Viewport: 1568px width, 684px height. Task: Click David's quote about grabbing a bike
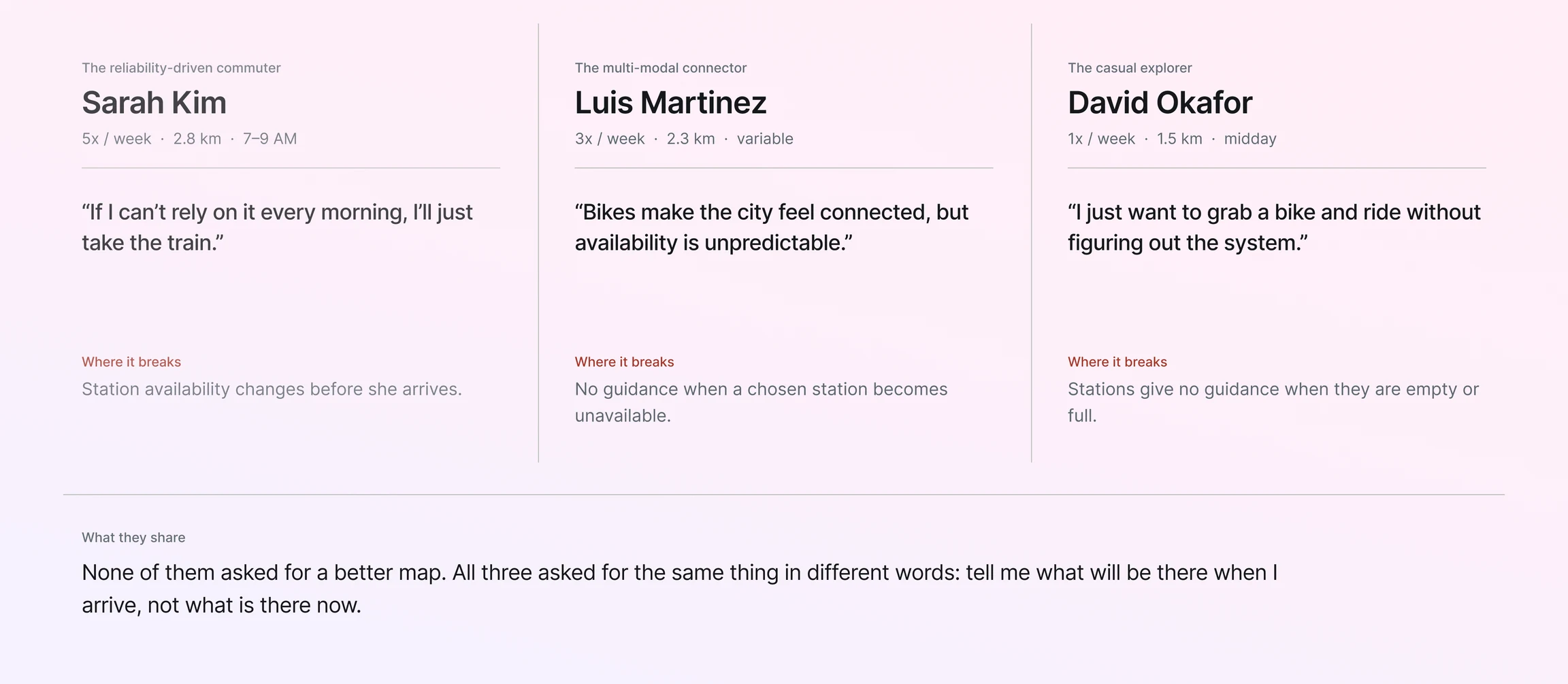point(1274,227)
